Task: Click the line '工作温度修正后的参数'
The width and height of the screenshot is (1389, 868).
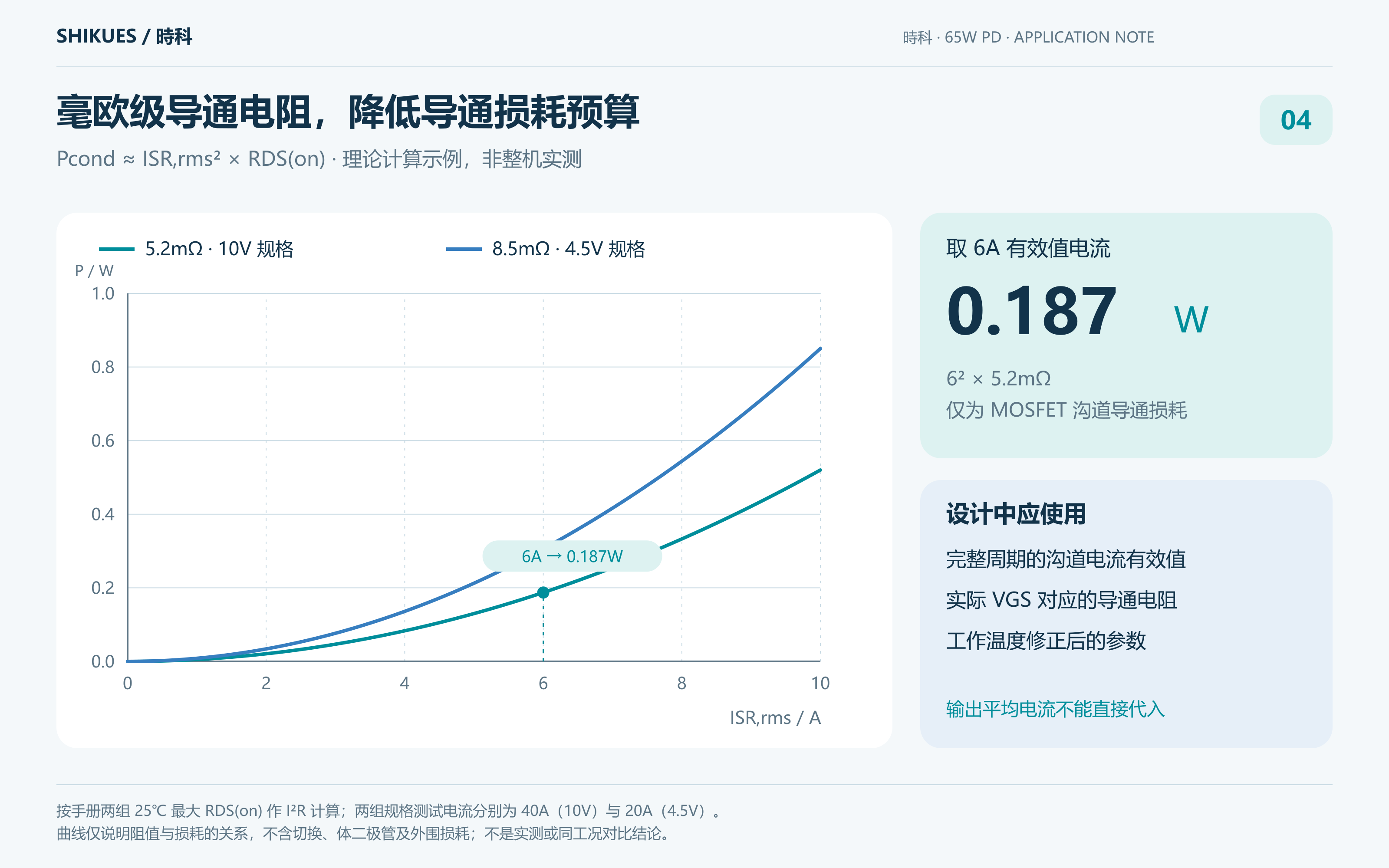Action: 1046,641
